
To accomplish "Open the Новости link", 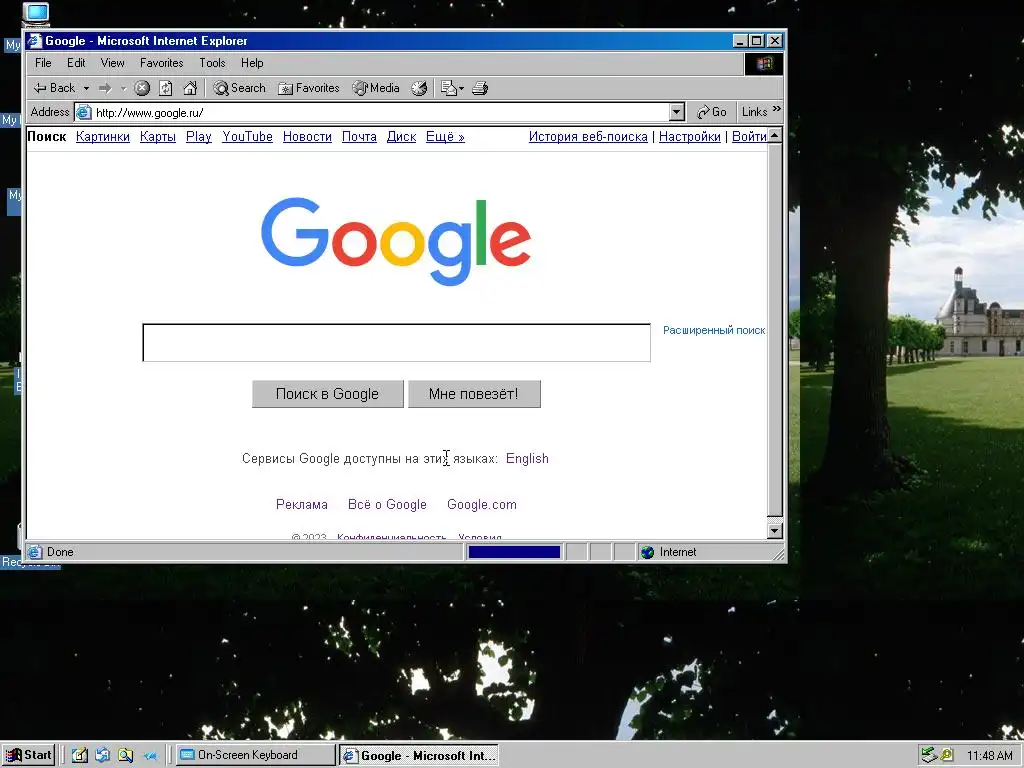I will pyautogui.click(x=307, y=136).
